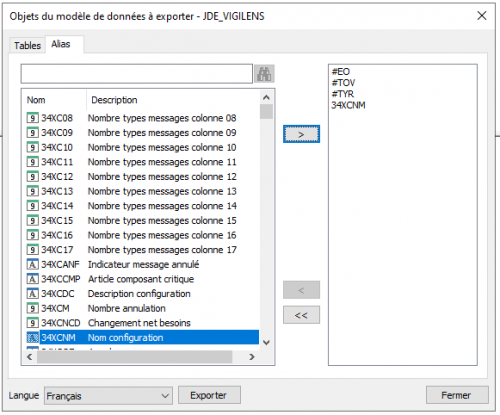500x415 pixels.
Task: Select row 'Nombre types messages colonne 15'
Action: pyautogui.click(x=142, y=221)
